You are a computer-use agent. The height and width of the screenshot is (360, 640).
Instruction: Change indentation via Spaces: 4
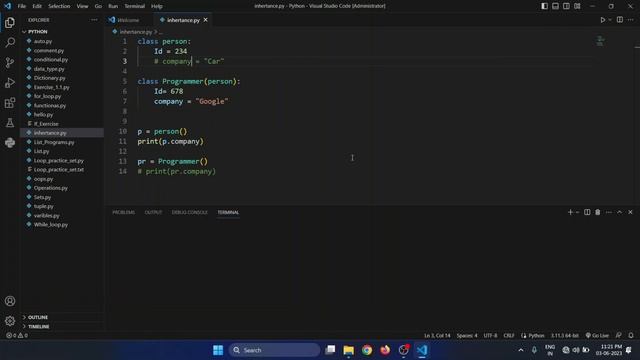467,336
